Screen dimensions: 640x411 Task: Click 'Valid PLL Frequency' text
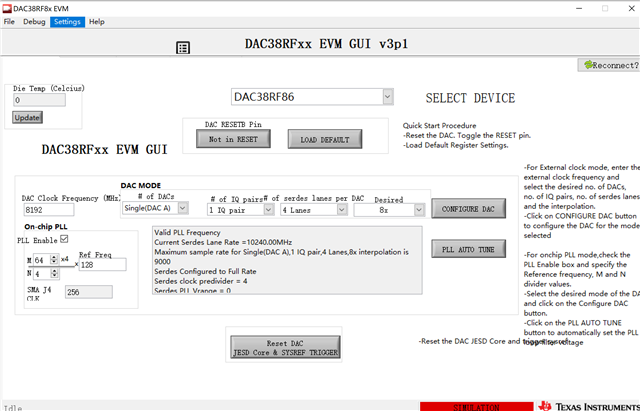tap(187, 232)
